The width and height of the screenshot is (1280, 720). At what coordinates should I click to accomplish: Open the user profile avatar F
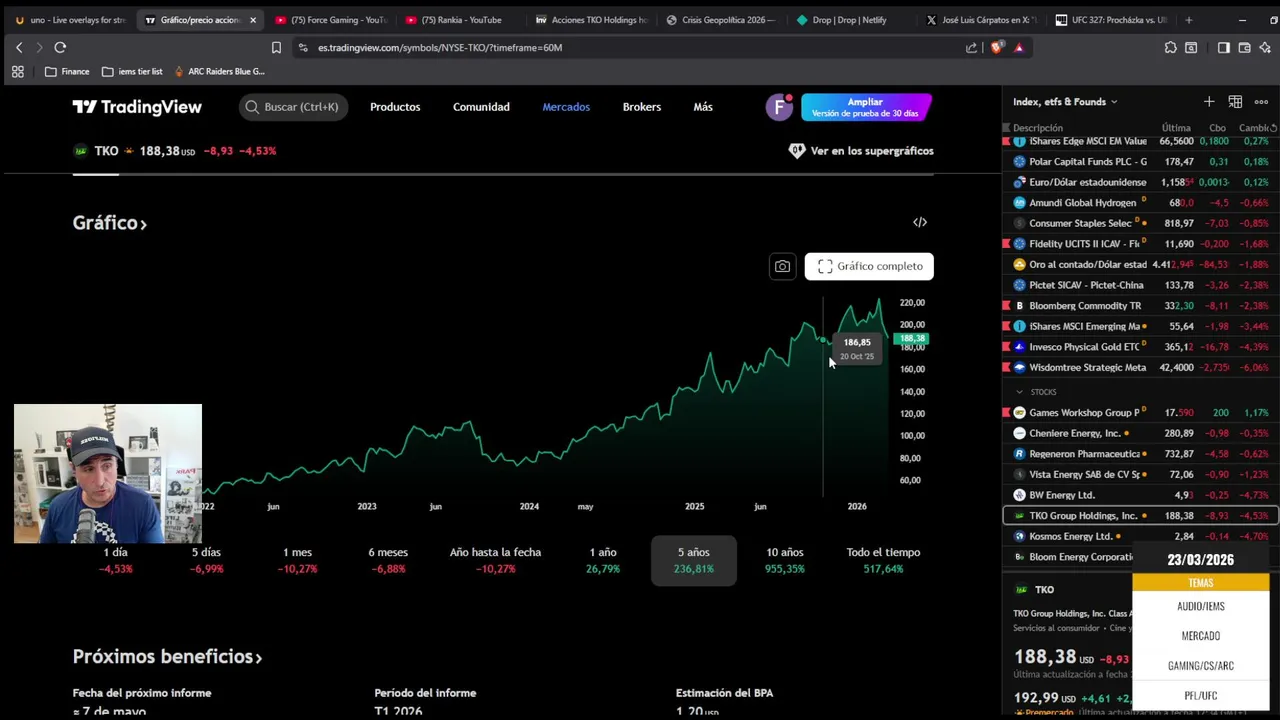(779, 107)
